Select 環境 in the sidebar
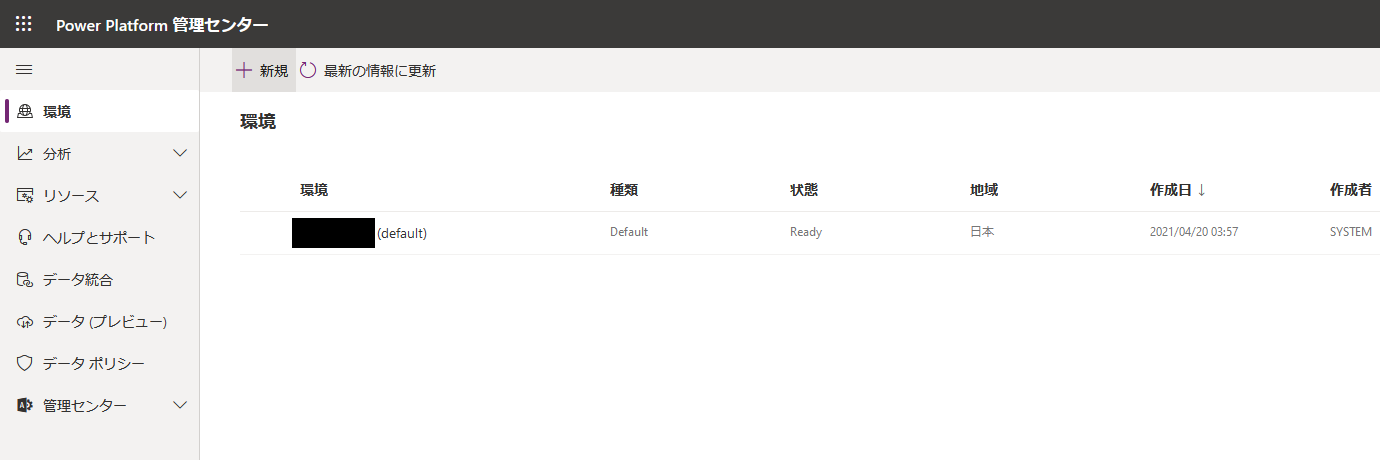The width and height of the screenshot is (1380, 460). point(100,112)
